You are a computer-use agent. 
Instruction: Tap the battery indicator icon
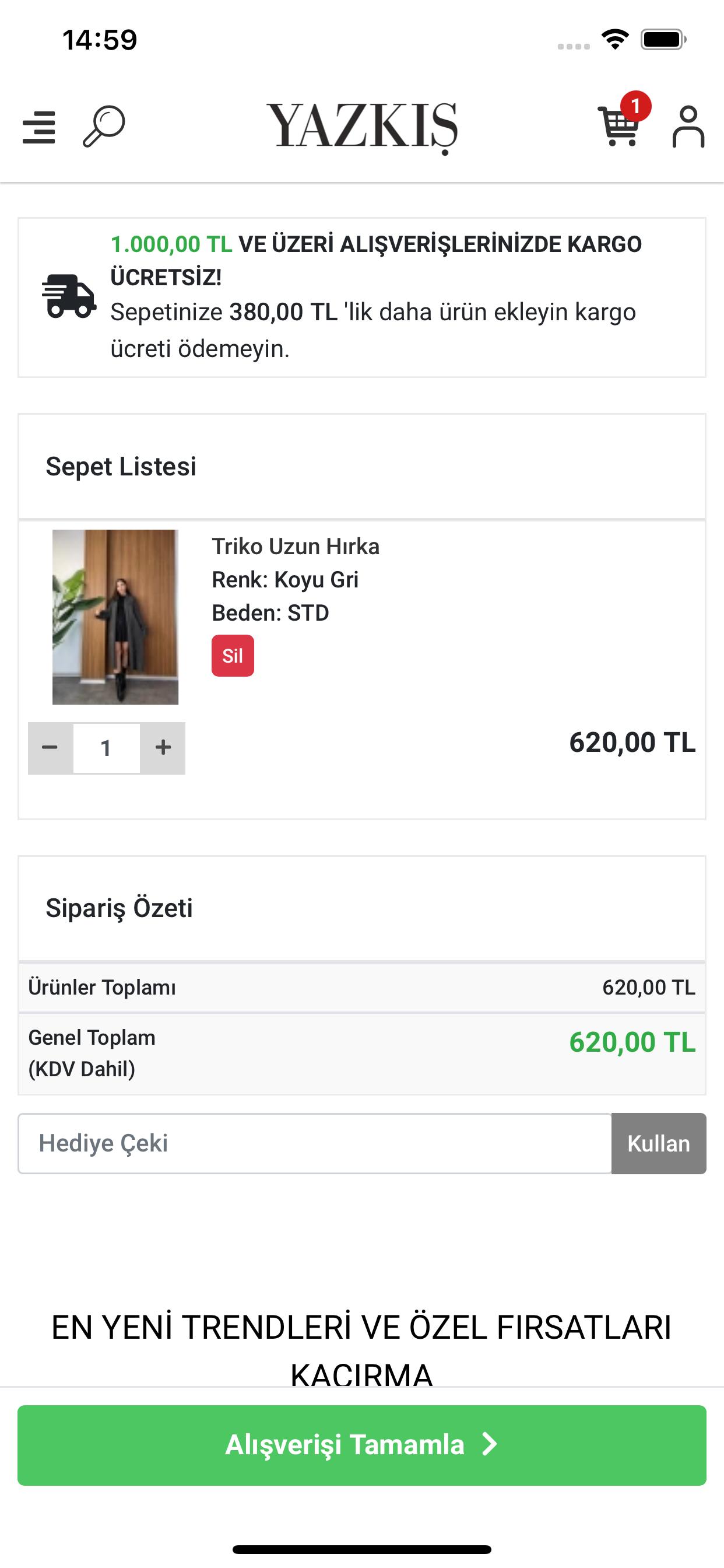tap(663, 40)
